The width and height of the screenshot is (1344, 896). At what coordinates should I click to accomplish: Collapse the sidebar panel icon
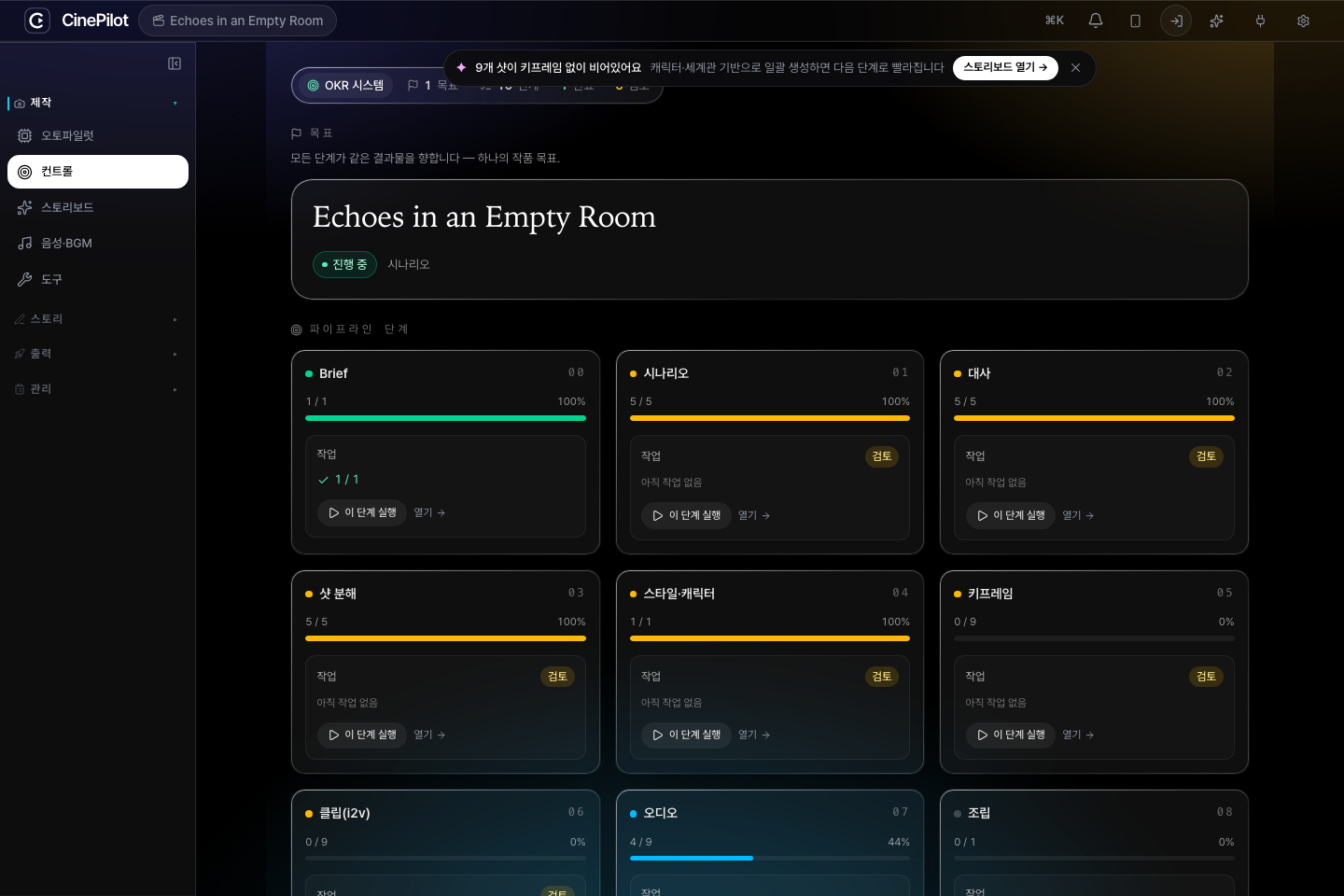coord(175,63)
